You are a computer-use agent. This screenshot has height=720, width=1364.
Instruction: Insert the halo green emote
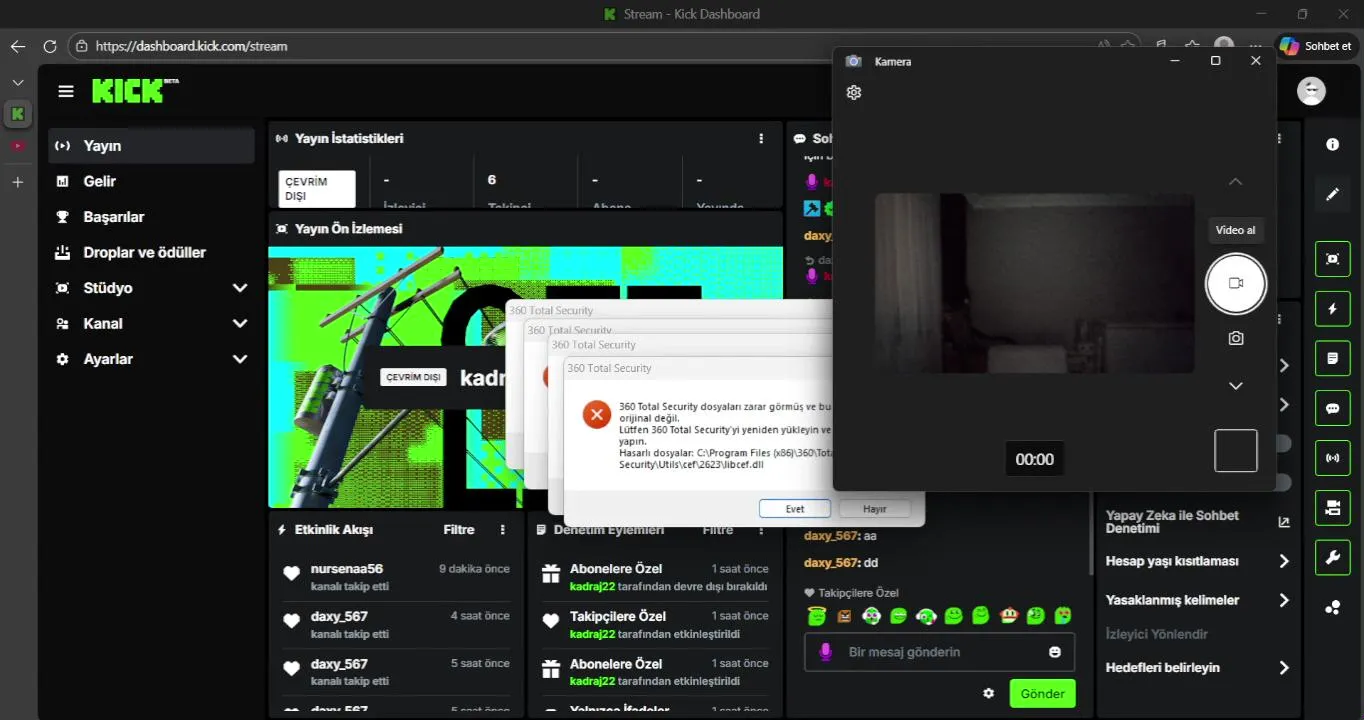pos(817,616)
